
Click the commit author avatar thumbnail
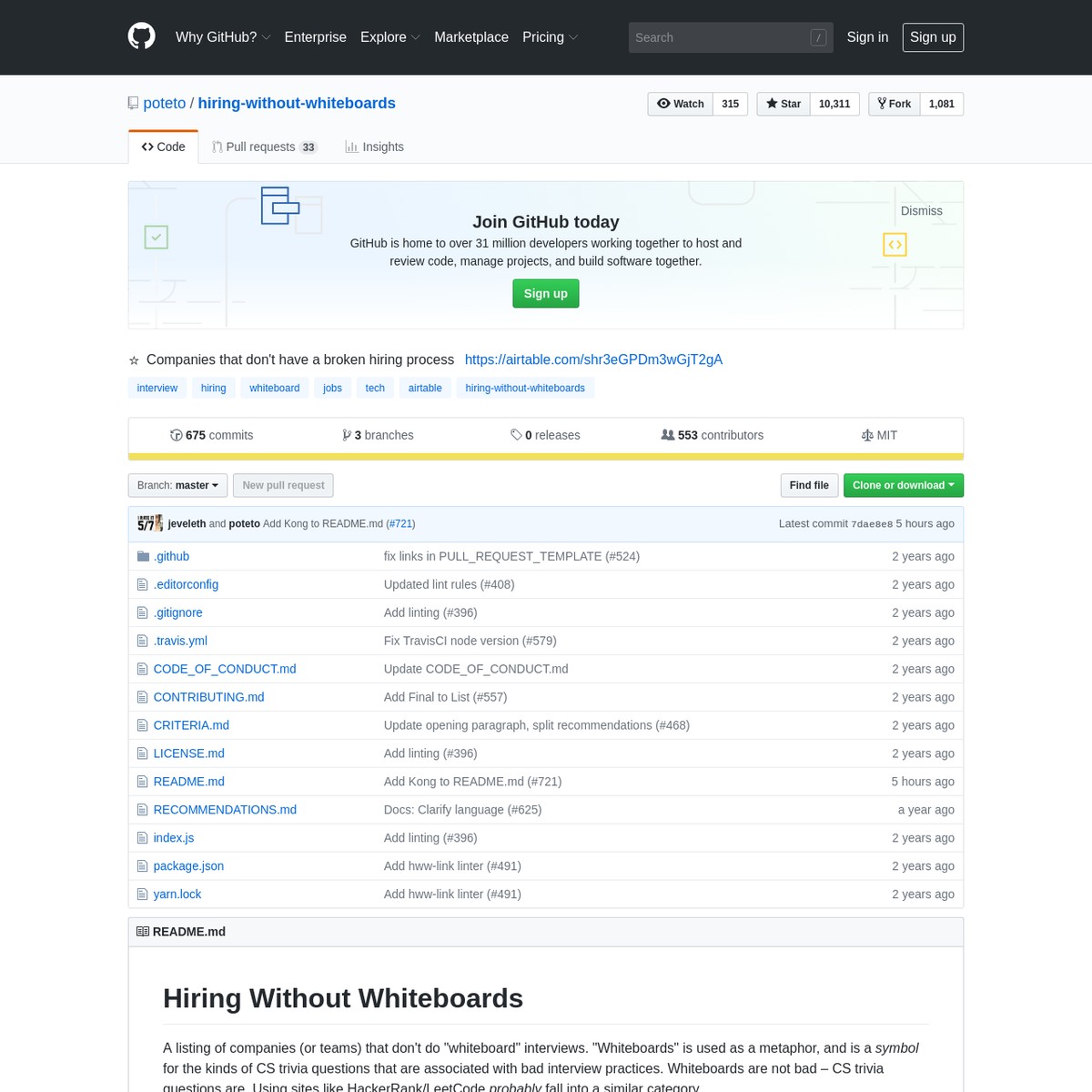tap(150, 523)
